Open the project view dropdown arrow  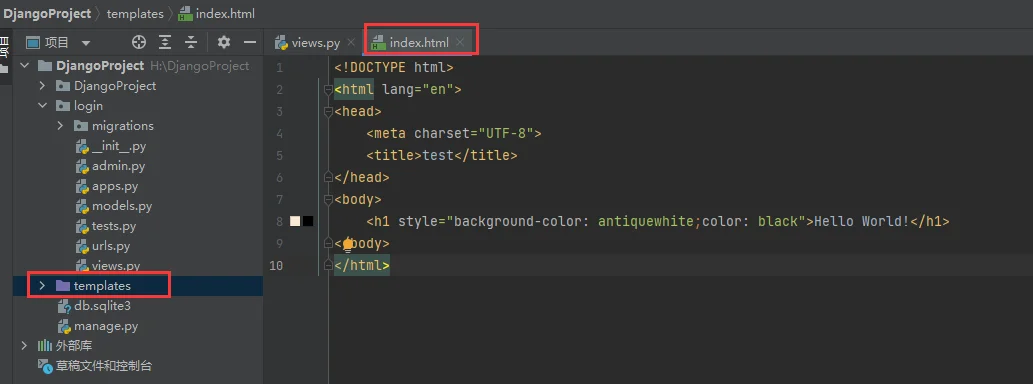(86, 43)
